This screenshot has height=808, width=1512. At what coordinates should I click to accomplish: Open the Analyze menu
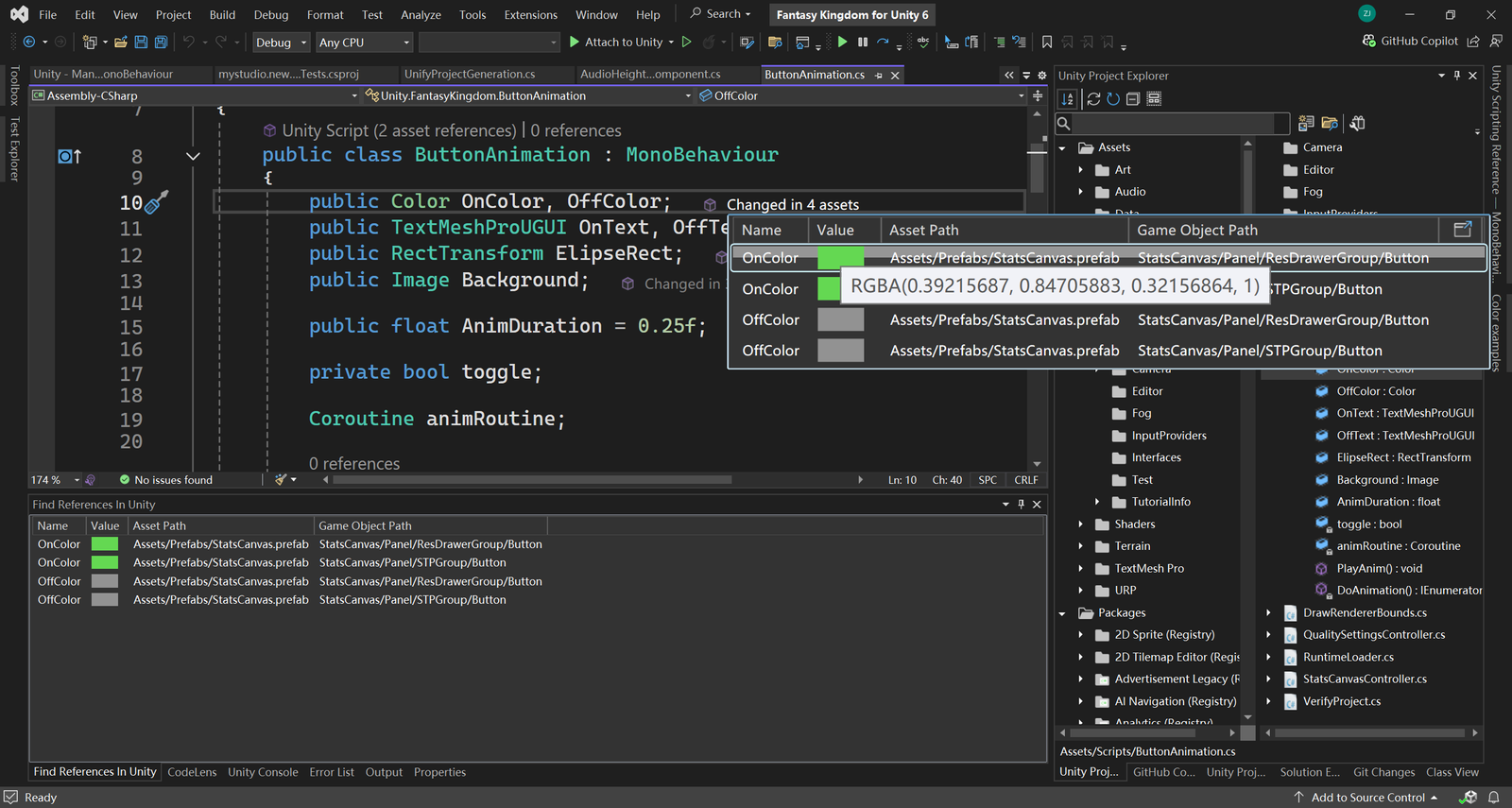(x=421, y=15)
